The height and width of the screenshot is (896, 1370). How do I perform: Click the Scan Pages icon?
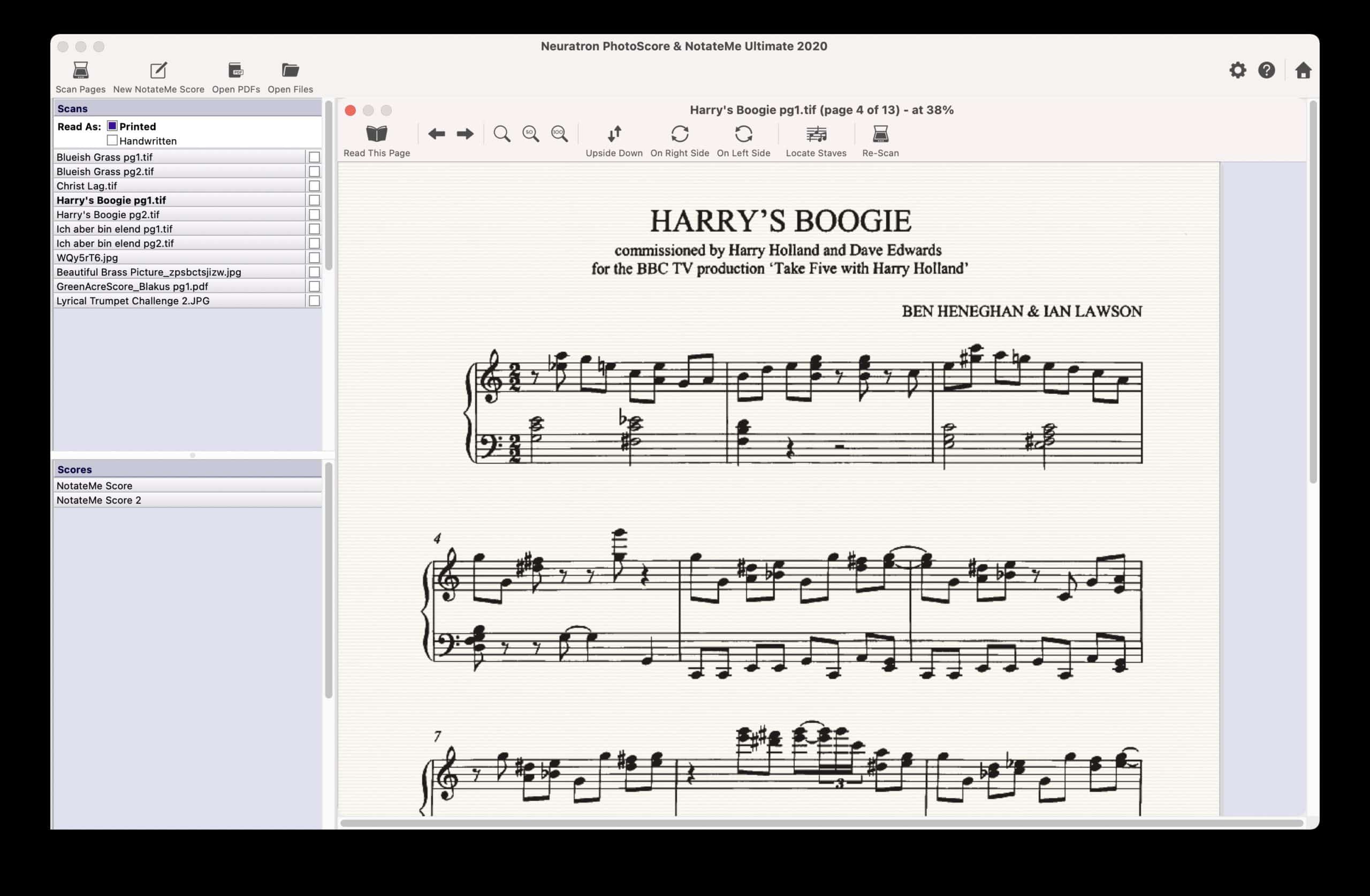tap(80, 71)
